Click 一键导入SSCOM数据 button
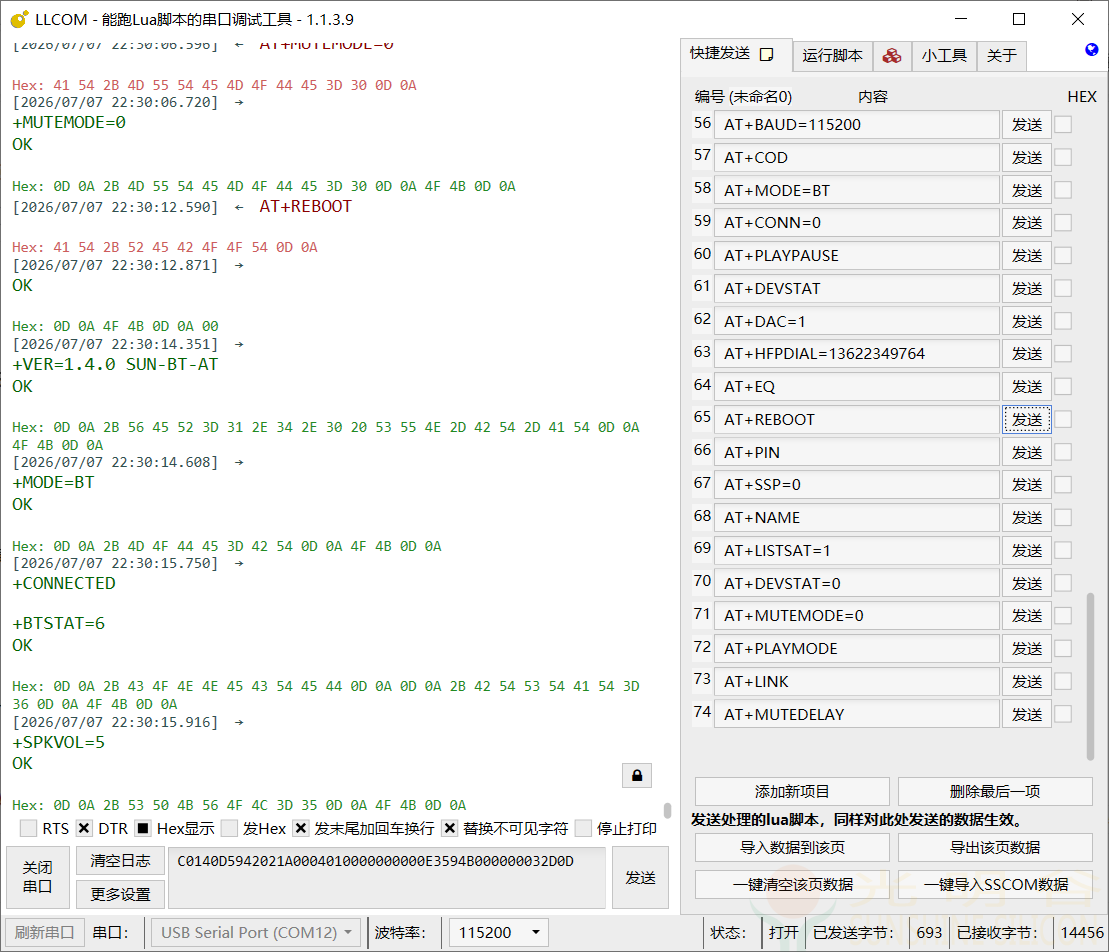This screenshot has width=1109, height=952. tap(995, 885)
